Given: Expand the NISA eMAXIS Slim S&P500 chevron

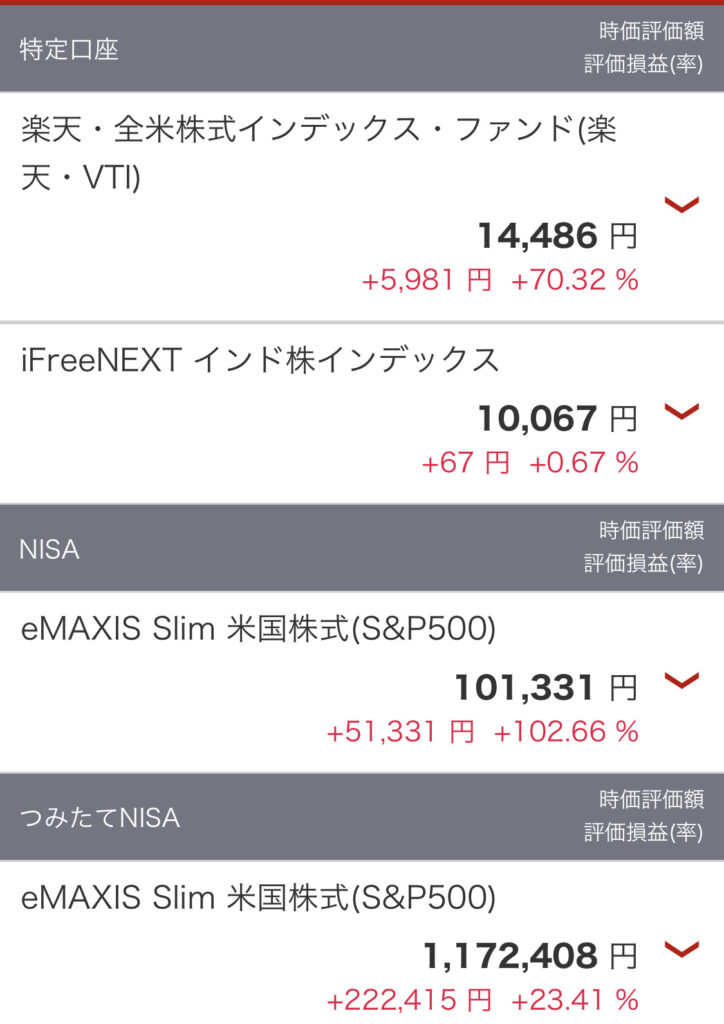Looking at the screenshot, I should pos(682,680).
